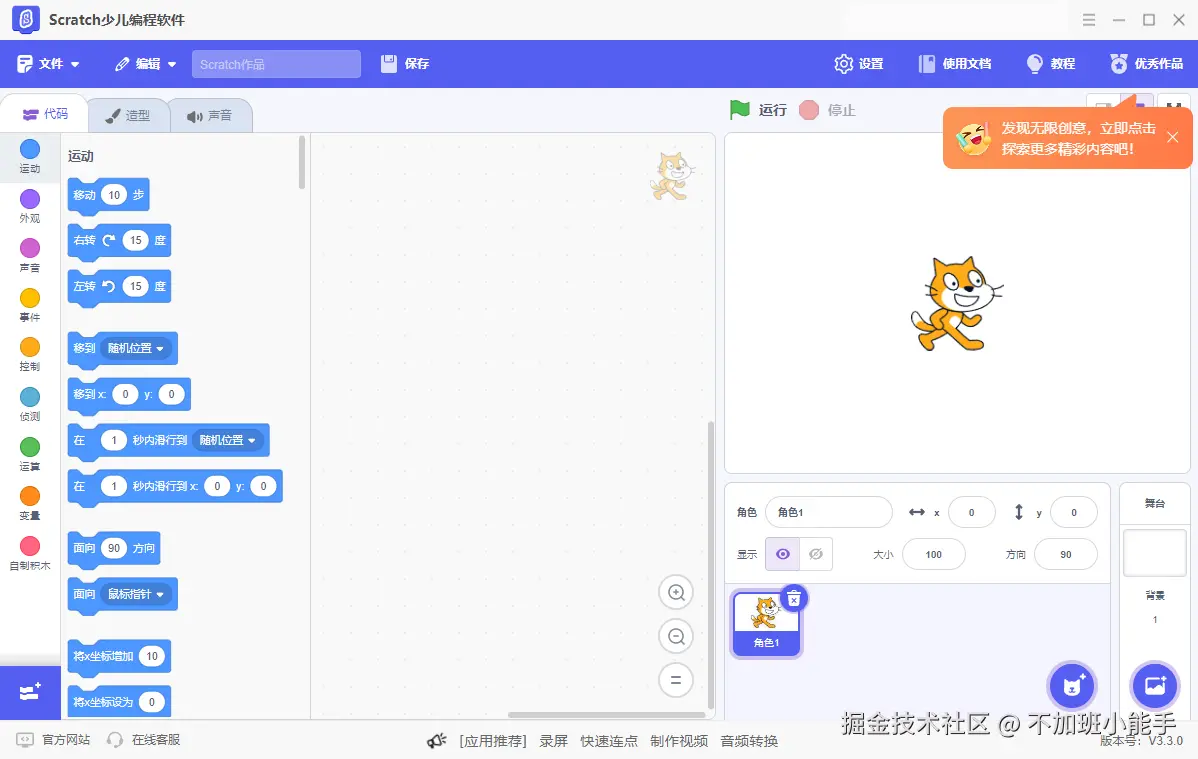The width and height of the screenshot is (1198, 759).
Task: Switch to the 代码 code tab
Action: click(x=45, y=114)
